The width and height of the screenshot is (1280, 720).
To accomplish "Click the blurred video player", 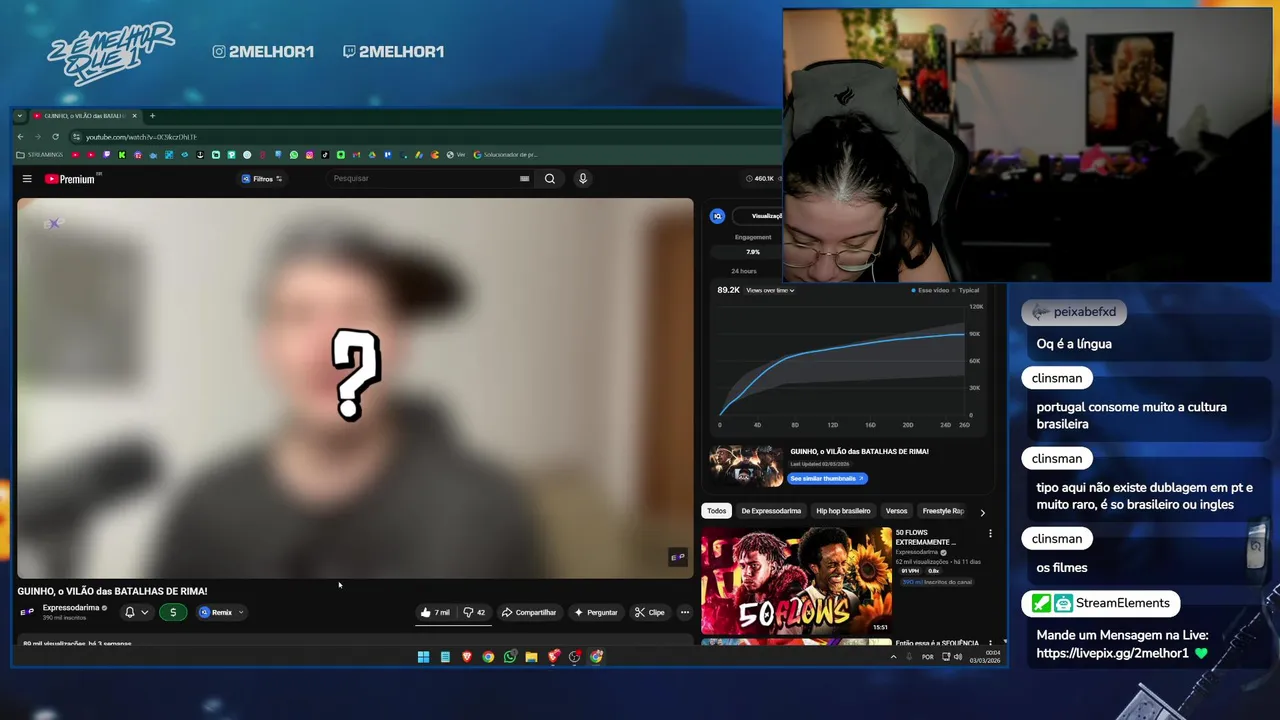I will coord(355,388).
